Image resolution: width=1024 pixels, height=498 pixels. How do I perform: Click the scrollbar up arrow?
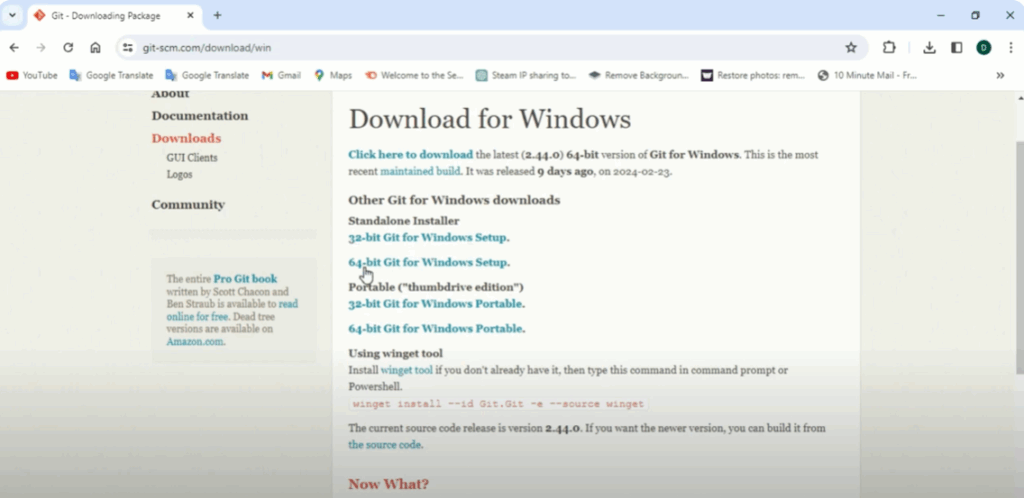pyautogui.click(x=1019, y=97)
